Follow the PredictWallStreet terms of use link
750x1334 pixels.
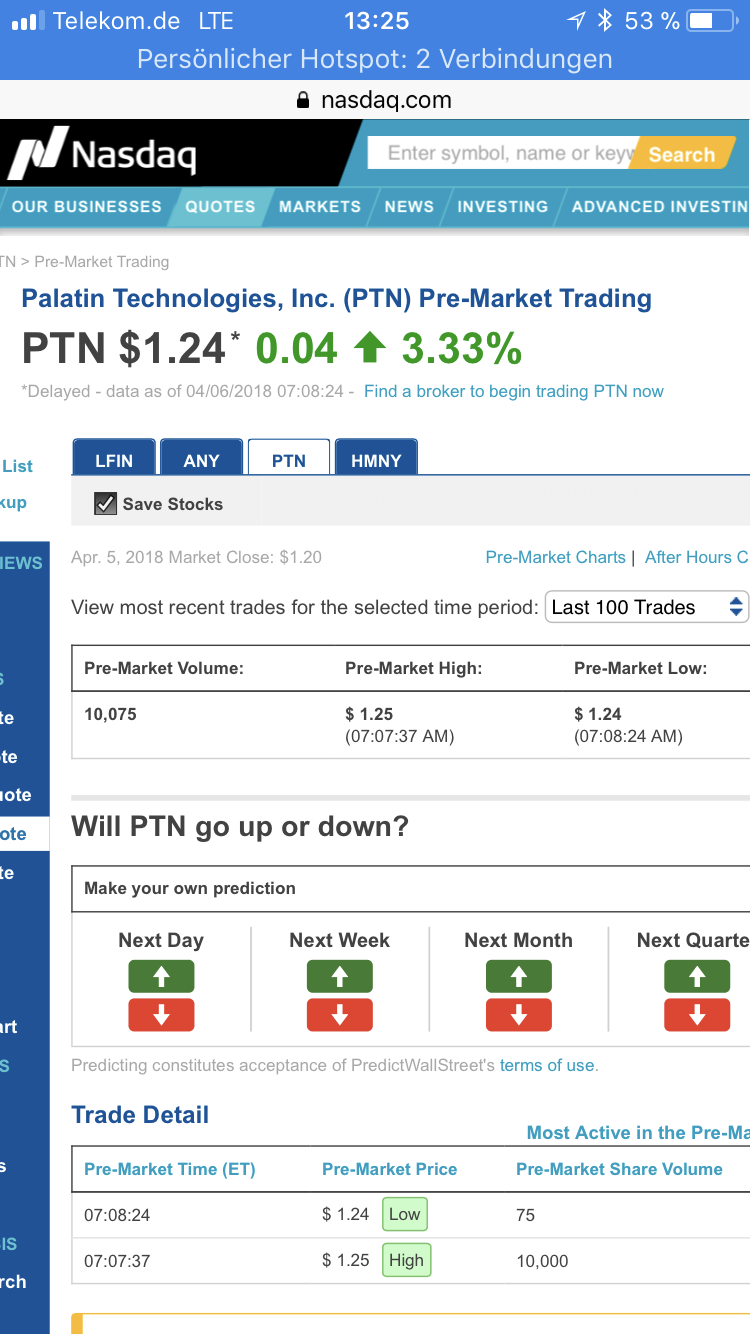pyautogui.click(x=547, y=1065)
